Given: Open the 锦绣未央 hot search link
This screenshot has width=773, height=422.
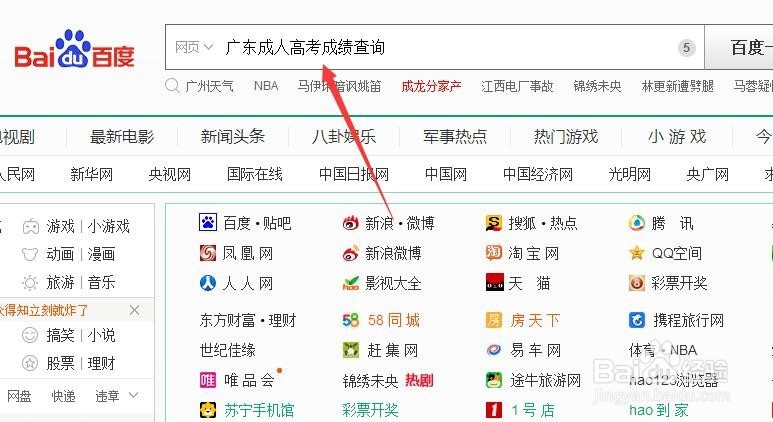Looking at the screenshot, I should tap(597, 86).
